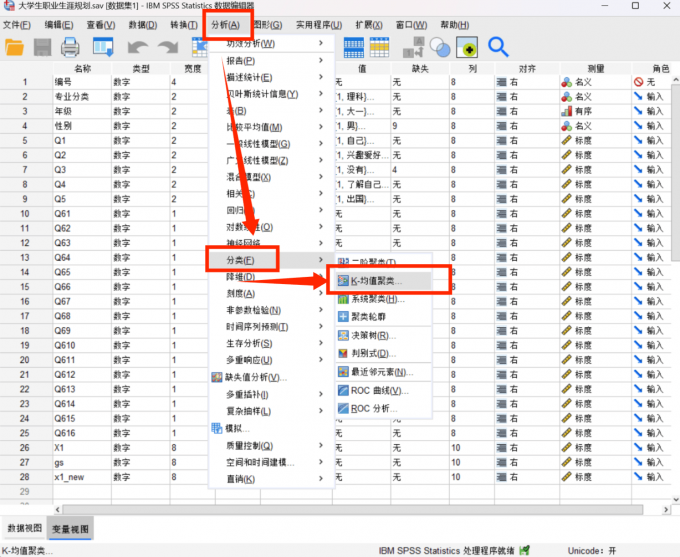Click the icon beside 缺失值分析(V)
Viewport: 680px width, 557px height.
pos(217,377)
